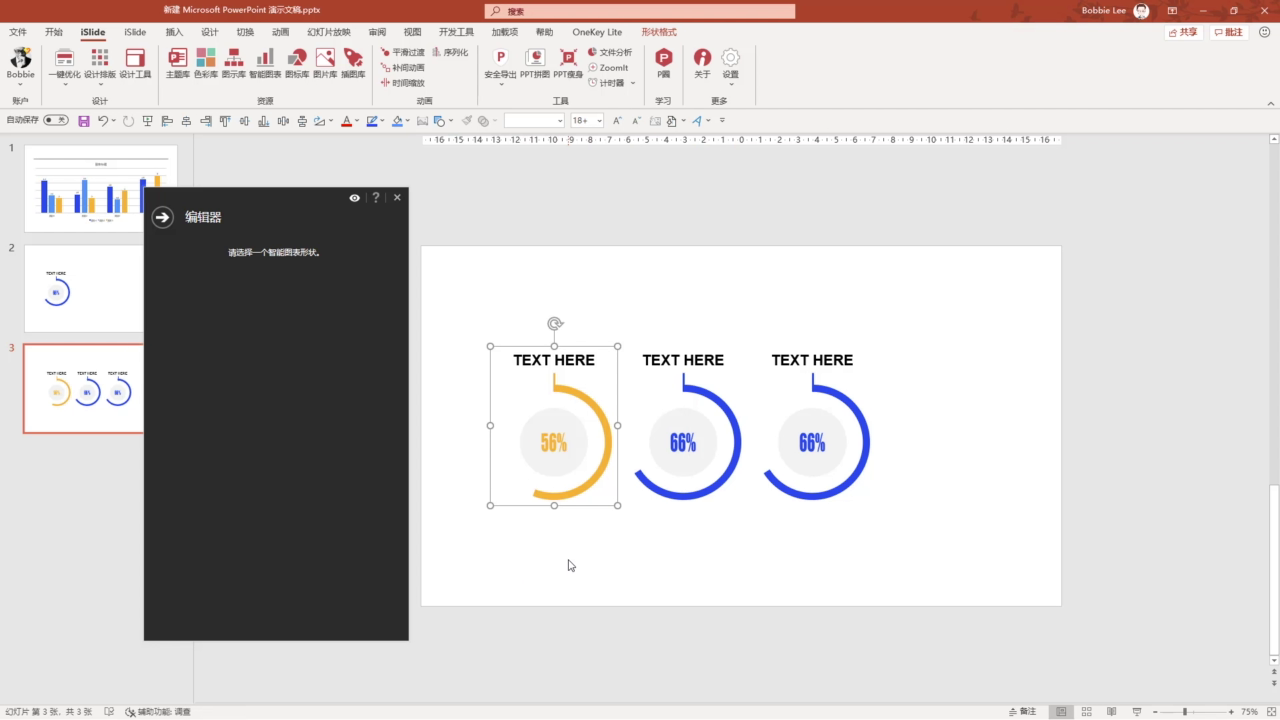Expand the 设计排版 dropdown
The image size is (1280, 720).
tap(100, 84)
